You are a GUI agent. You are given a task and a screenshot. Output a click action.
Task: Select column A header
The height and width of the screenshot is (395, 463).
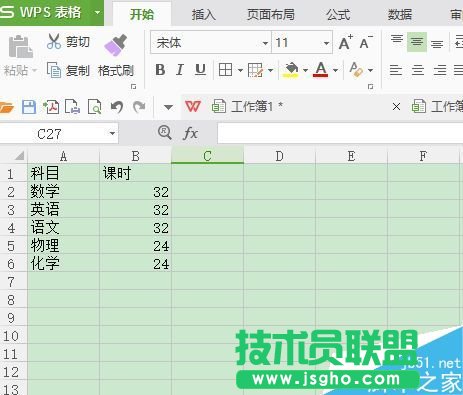point(63,156)
